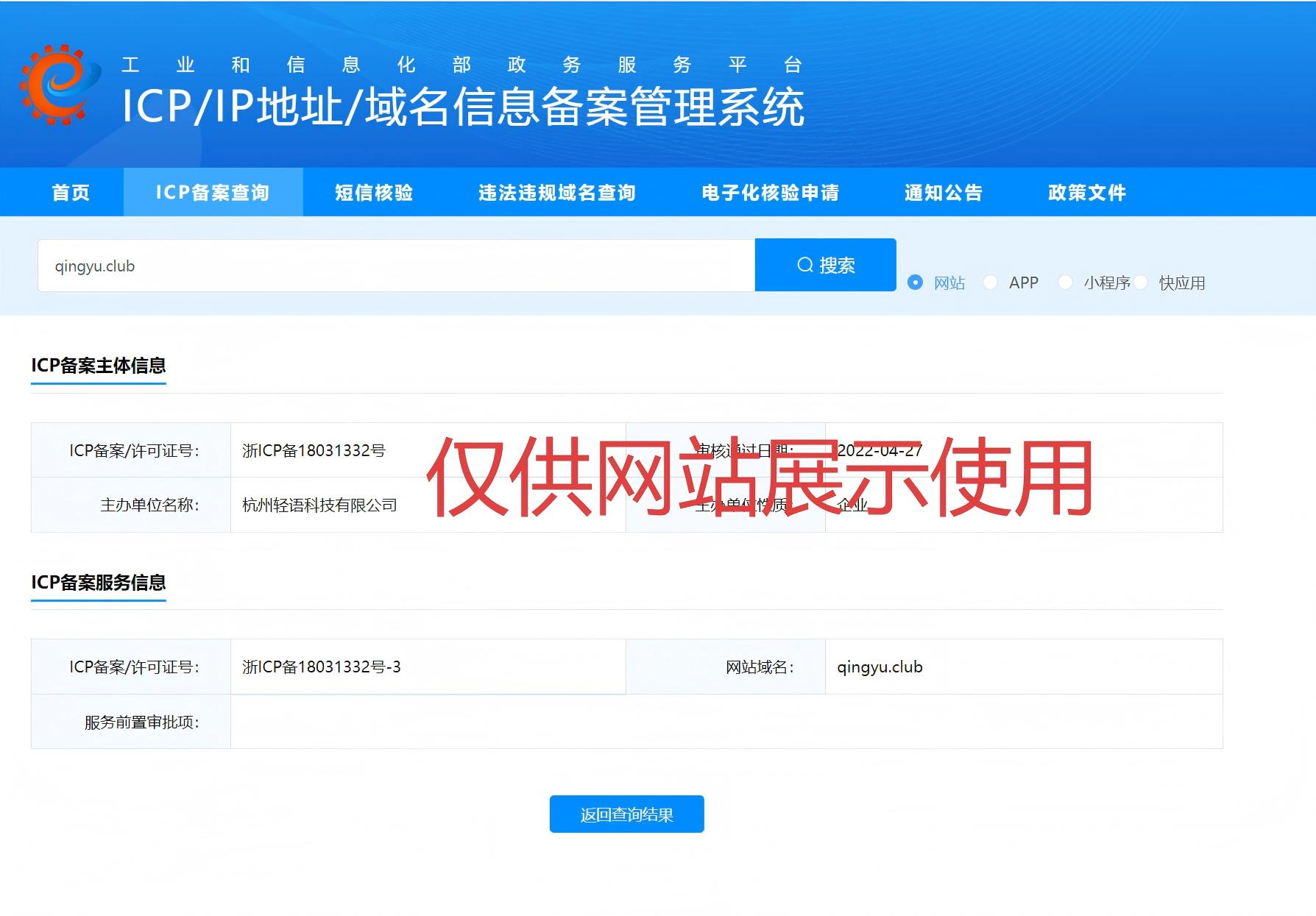The height and width of the screenshot is (916, 1316).
Task: Click the domain qingyu.club in service info
Action: coord(879,667)
